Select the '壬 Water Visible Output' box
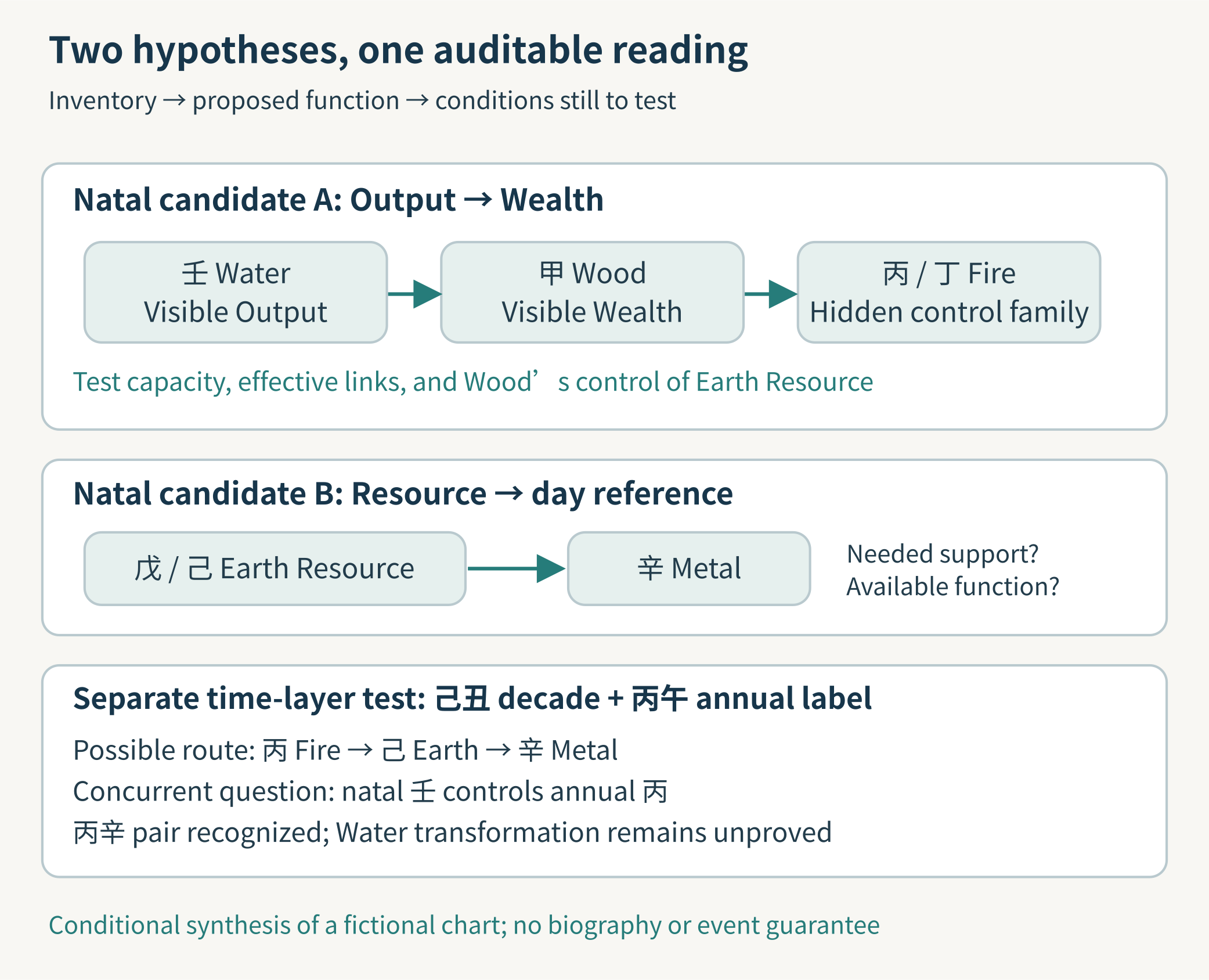Image resolution: width=1209 pixels, height=980 pixels. (236, 293)
